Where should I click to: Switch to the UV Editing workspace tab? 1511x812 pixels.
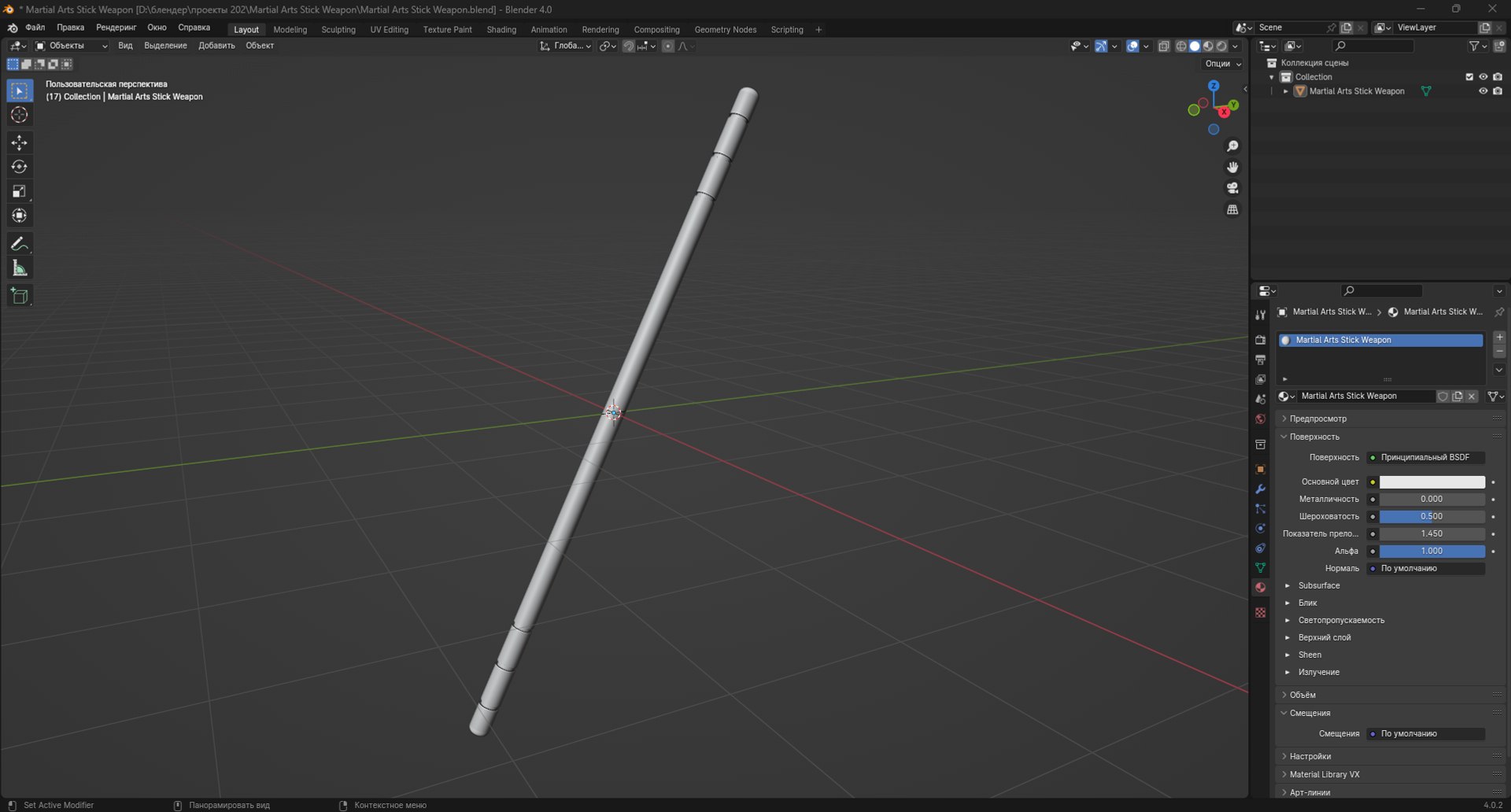point(390,30)
